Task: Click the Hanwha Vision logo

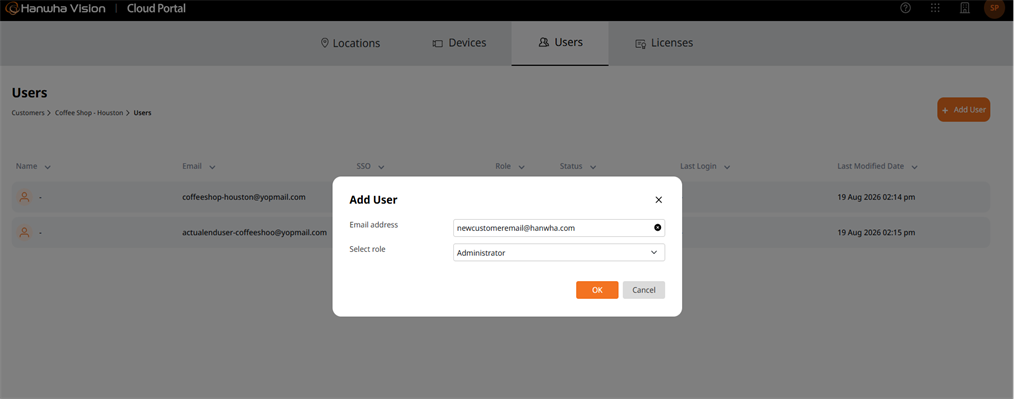Action: 56,9
